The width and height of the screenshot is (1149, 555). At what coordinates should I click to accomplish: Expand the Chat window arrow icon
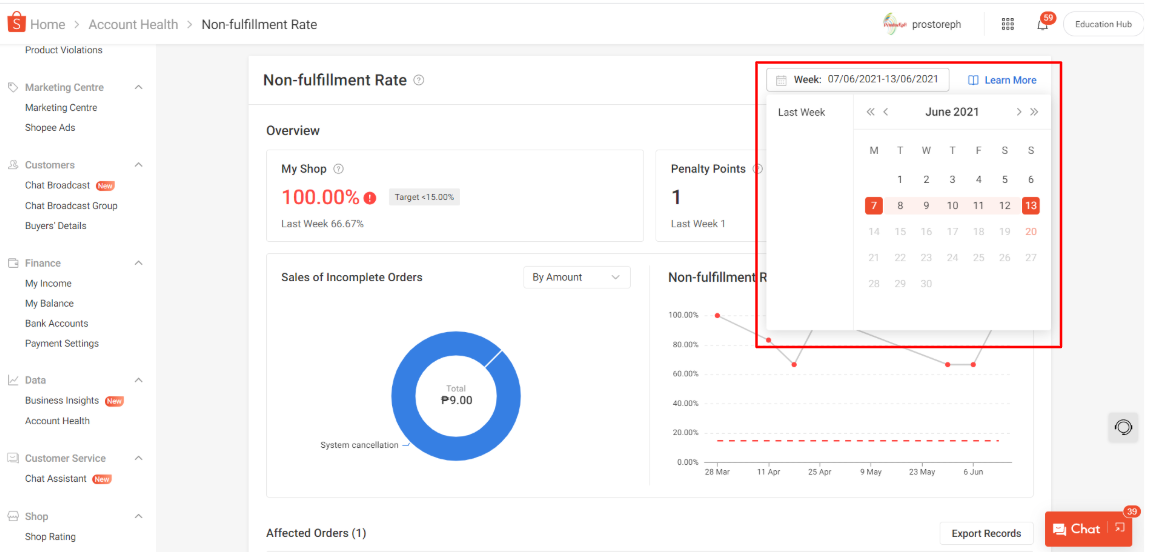1118,527
